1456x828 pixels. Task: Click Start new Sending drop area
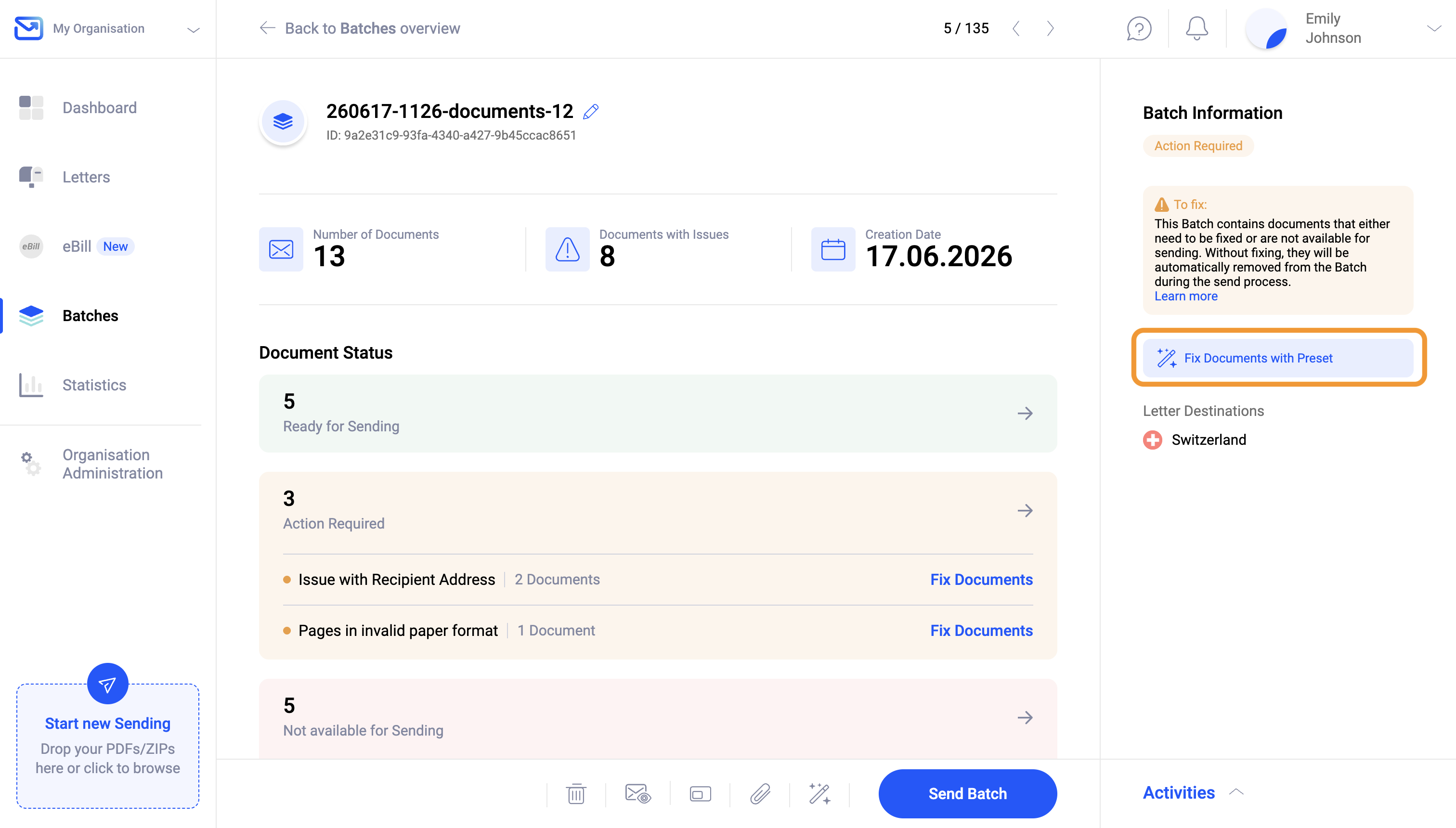click(x=107, y=745)
